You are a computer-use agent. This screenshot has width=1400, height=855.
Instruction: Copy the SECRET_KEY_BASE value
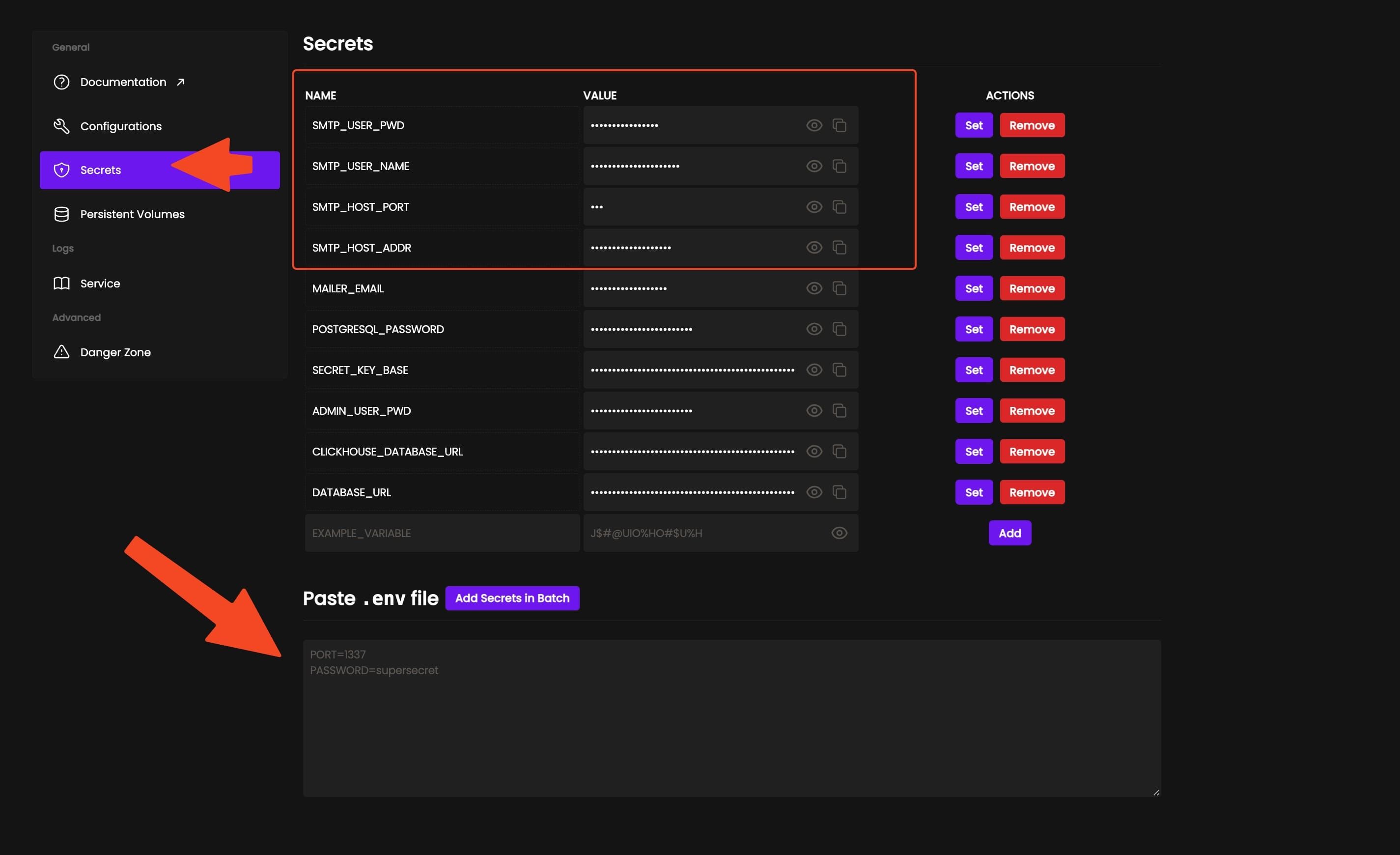(x=839, y=370)
